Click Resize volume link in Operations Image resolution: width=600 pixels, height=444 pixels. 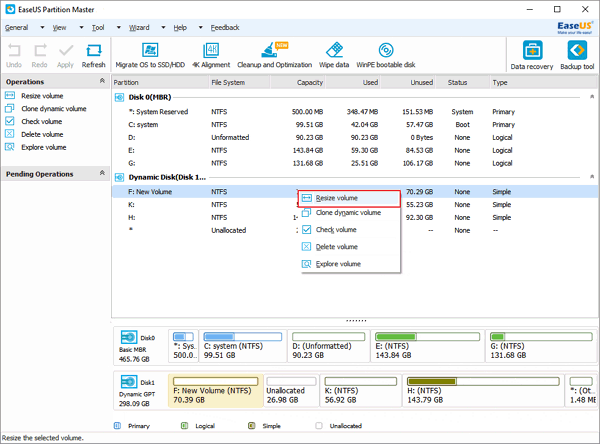click(x=42, y=96)
